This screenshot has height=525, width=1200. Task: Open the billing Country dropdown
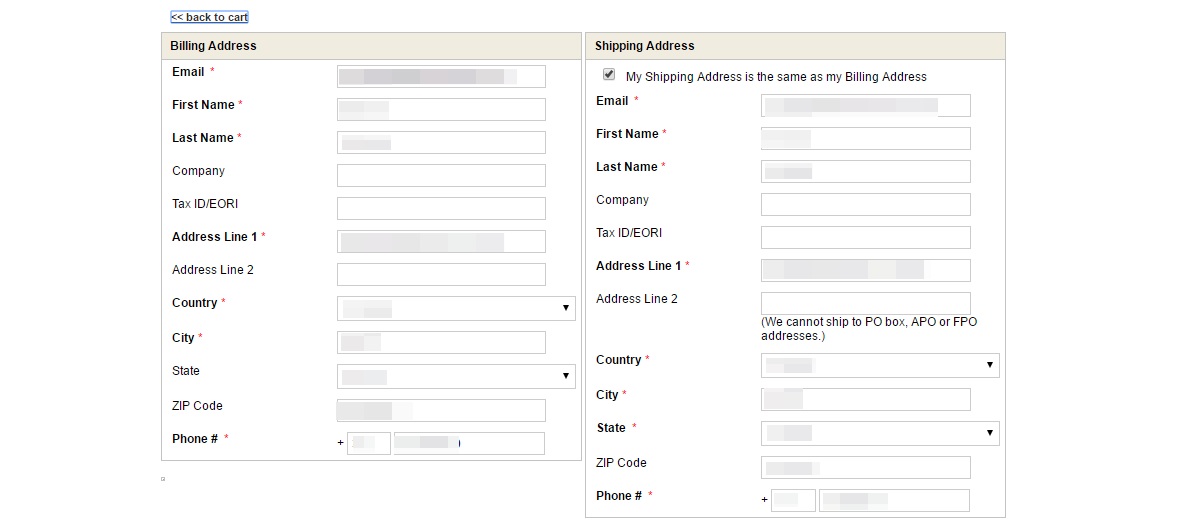[x=456, y=308]
